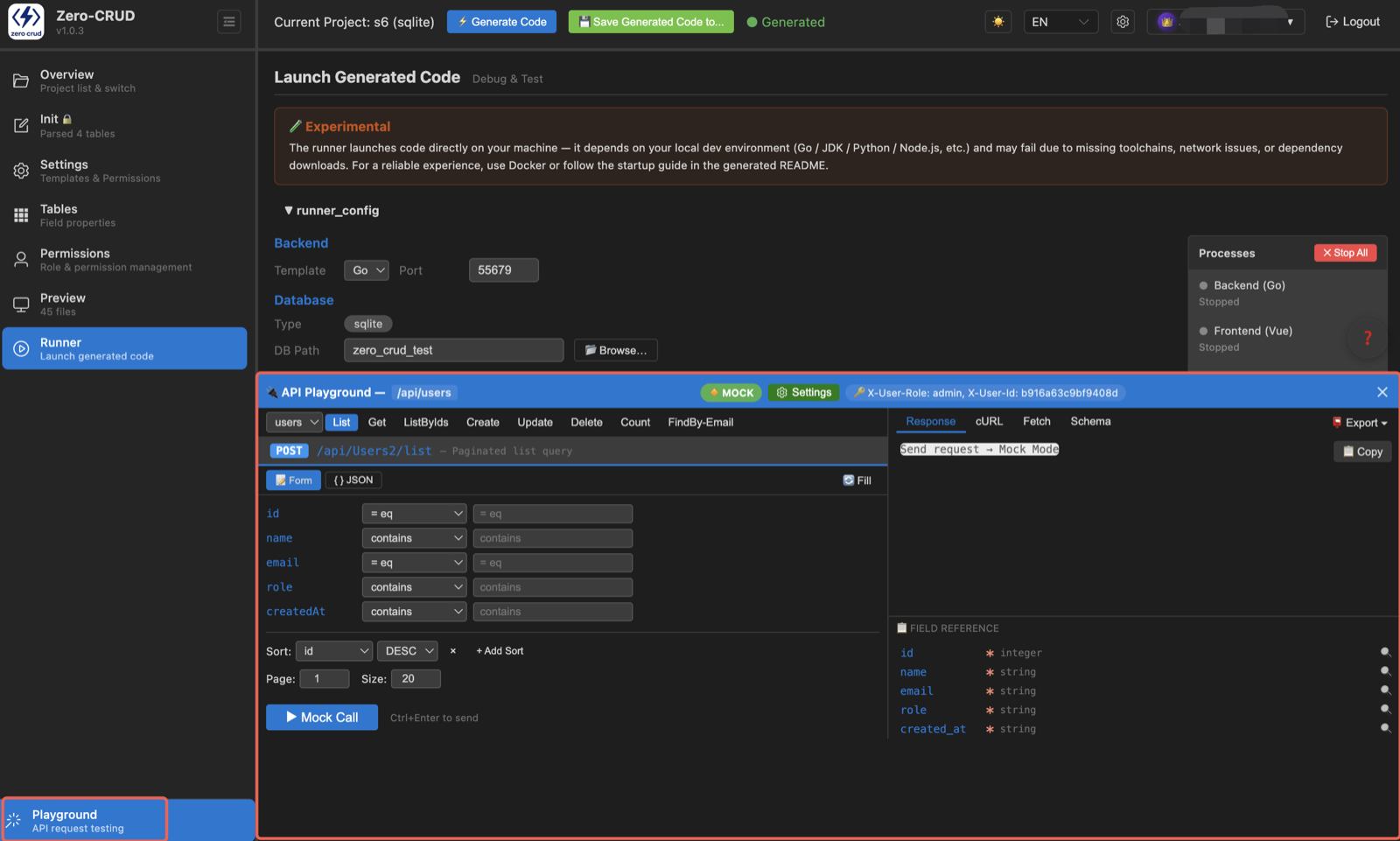The height and width of the screenshot is (841, 1400).
Task: Click Save Generated Code to... button
Action: pyautogui.click(x=651, y=22)
